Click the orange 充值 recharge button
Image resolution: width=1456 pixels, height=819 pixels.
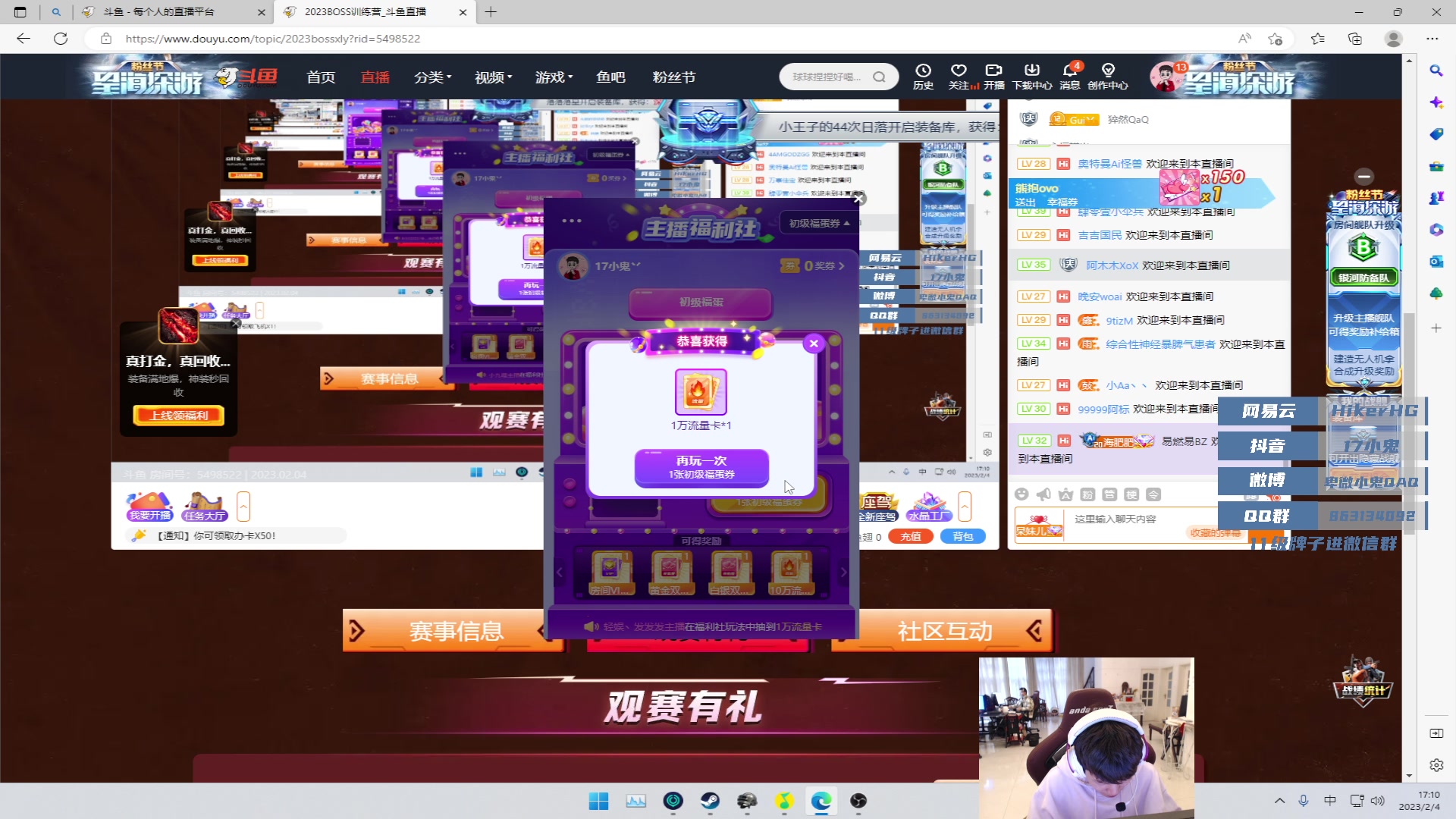[910, 535]
